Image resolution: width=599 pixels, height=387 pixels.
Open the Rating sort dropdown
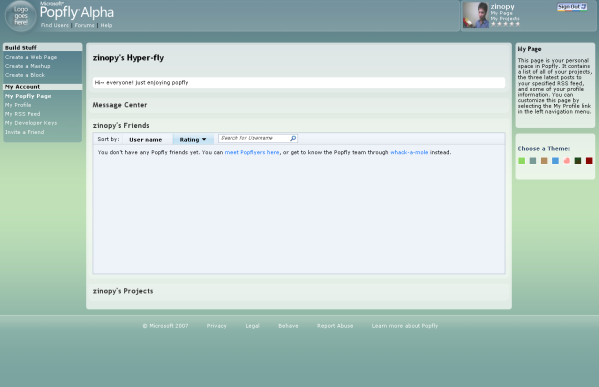[x=193, y=139]
